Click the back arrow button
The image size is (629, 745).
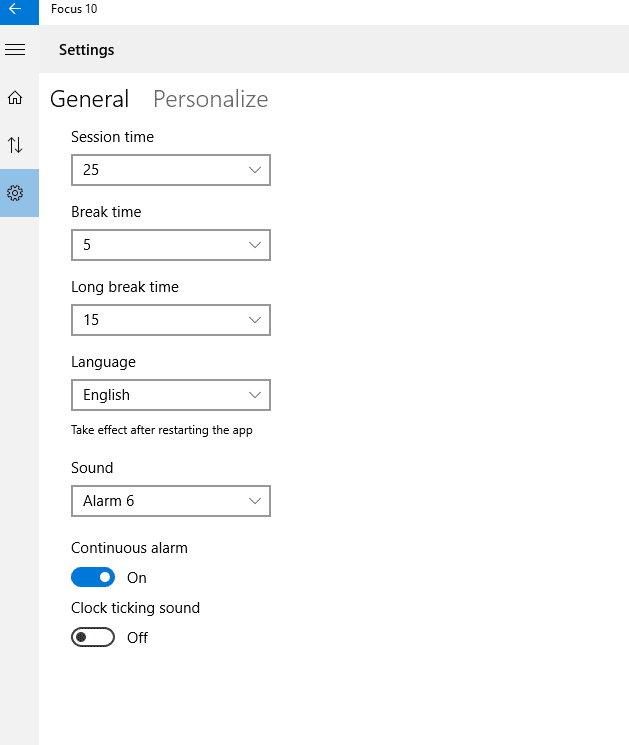point(19,11)
